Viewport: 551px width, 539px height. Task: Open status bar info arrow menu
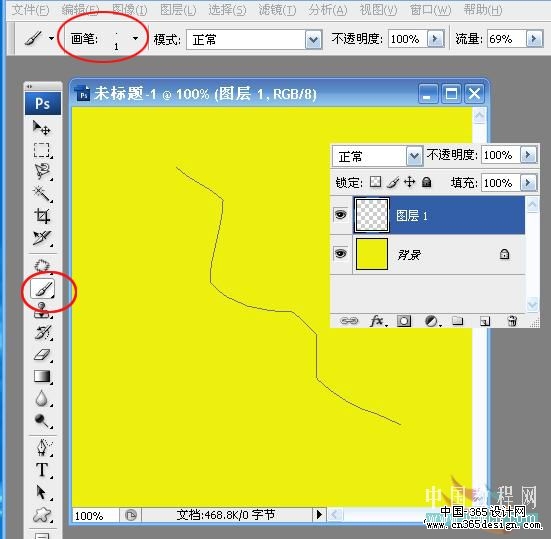(x=319, y=515)
